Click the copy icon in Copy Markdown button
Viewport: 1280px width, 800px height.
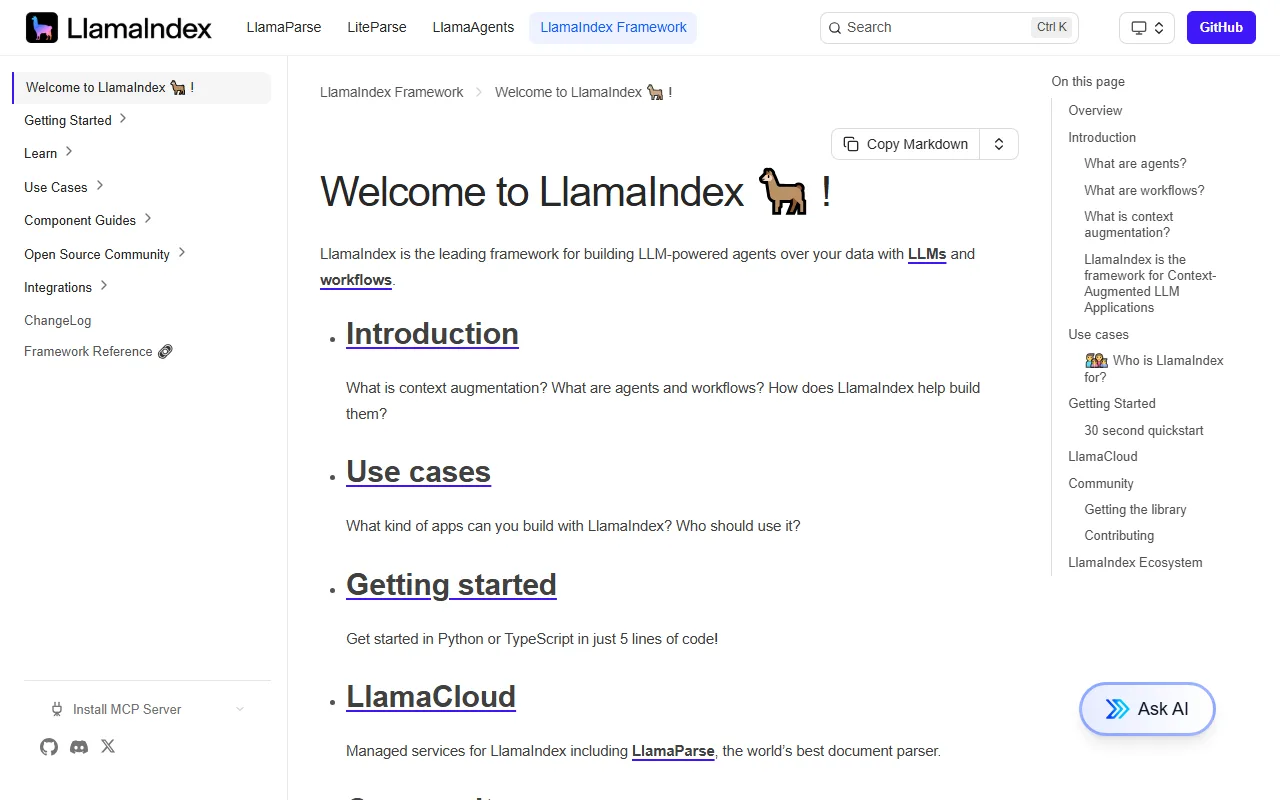click(x=850, y=144)
